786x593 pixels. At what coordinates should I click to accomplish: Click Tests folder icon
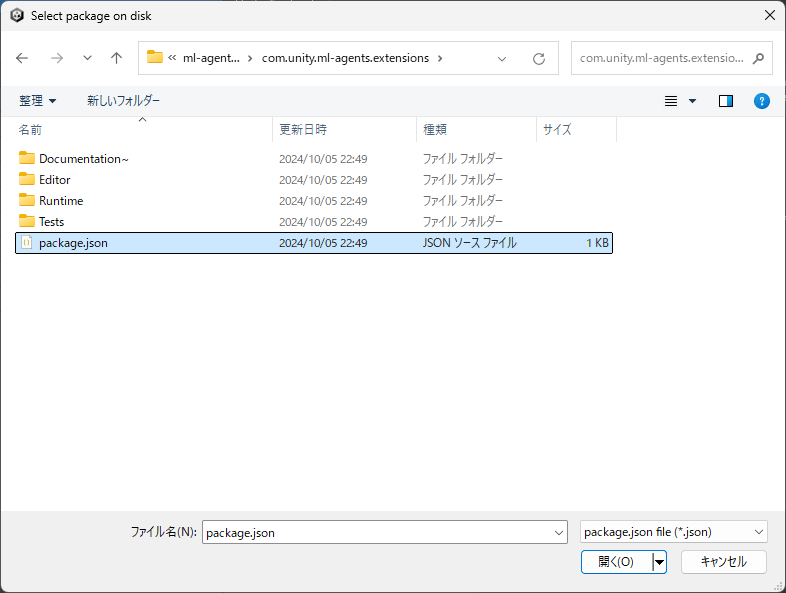click(x=27, y=222)
